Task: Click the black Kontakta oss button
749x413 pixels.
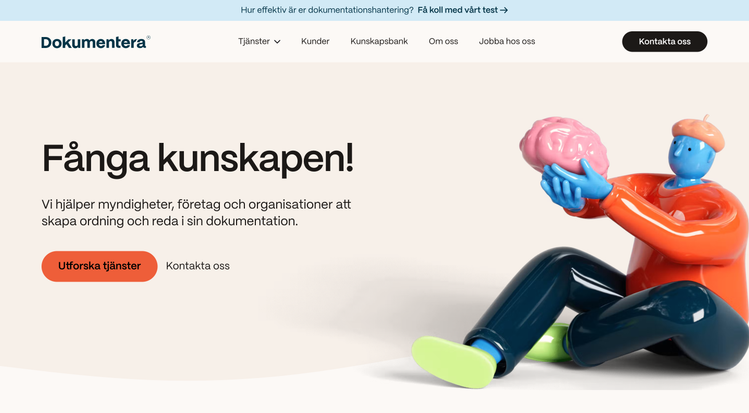Action: click(664, 42)
